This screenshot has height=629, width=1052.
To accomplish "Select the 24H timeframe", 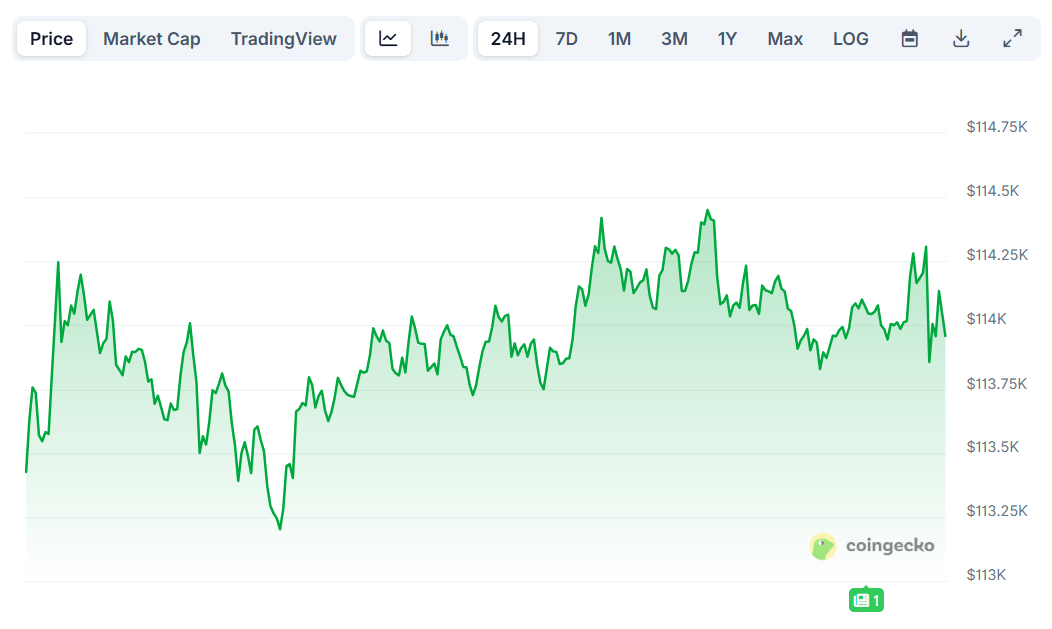I will pyautogui.click(x=507, y=37).
